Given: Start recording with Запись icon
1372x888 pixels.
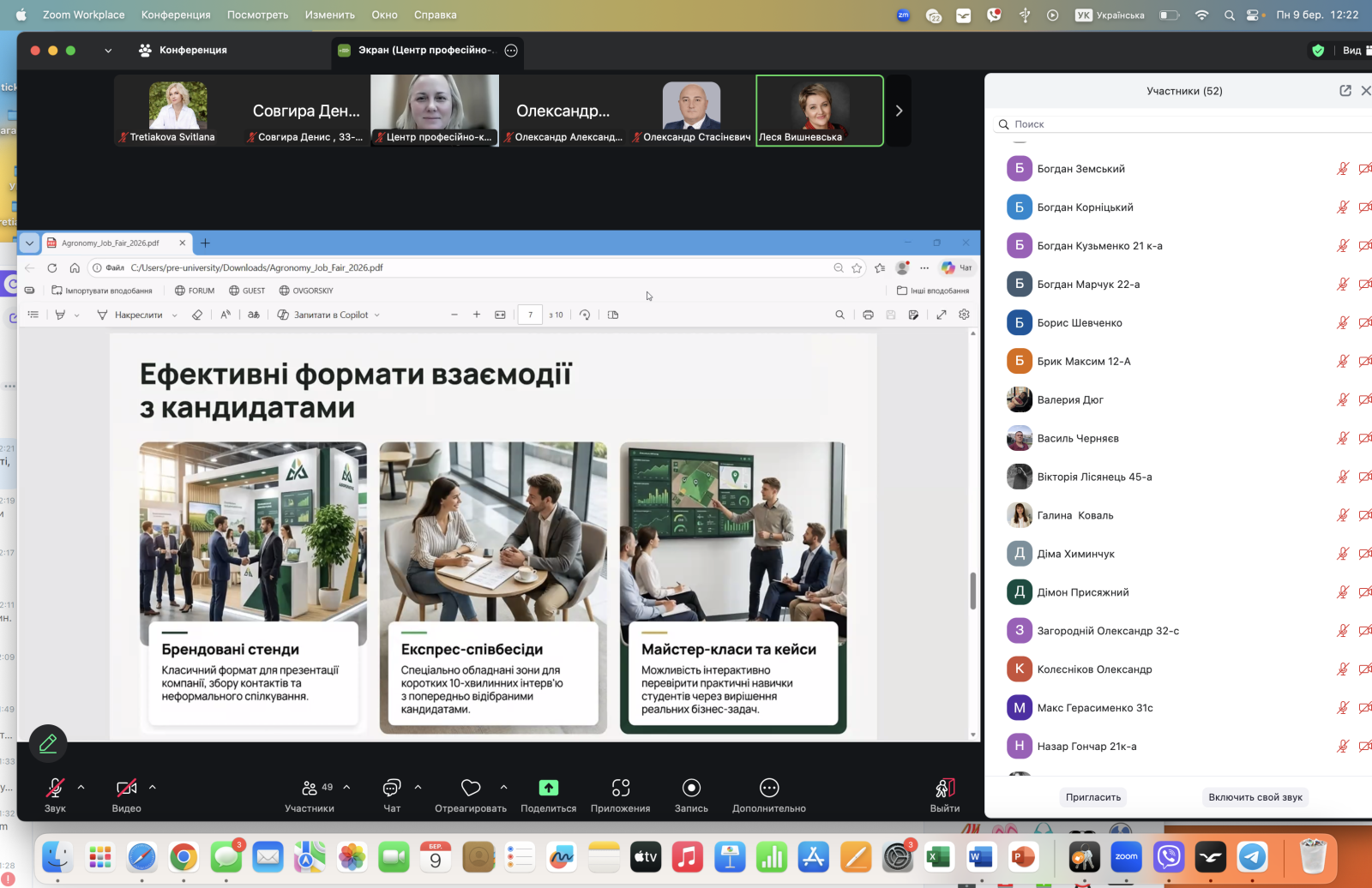Looking at the screenshot, I should pyautogui.click(x=691, y=788).
